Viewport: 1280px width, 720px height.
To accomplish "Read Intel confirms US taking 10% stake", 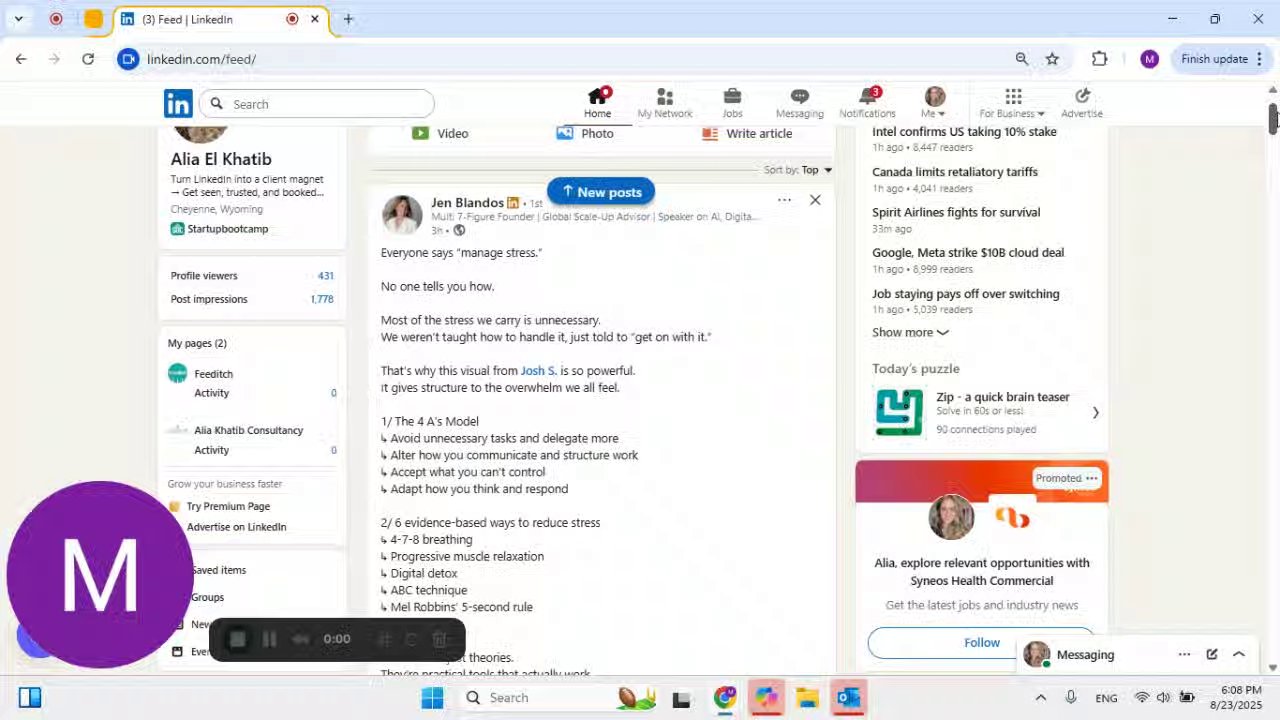I will tap(964, 132).
